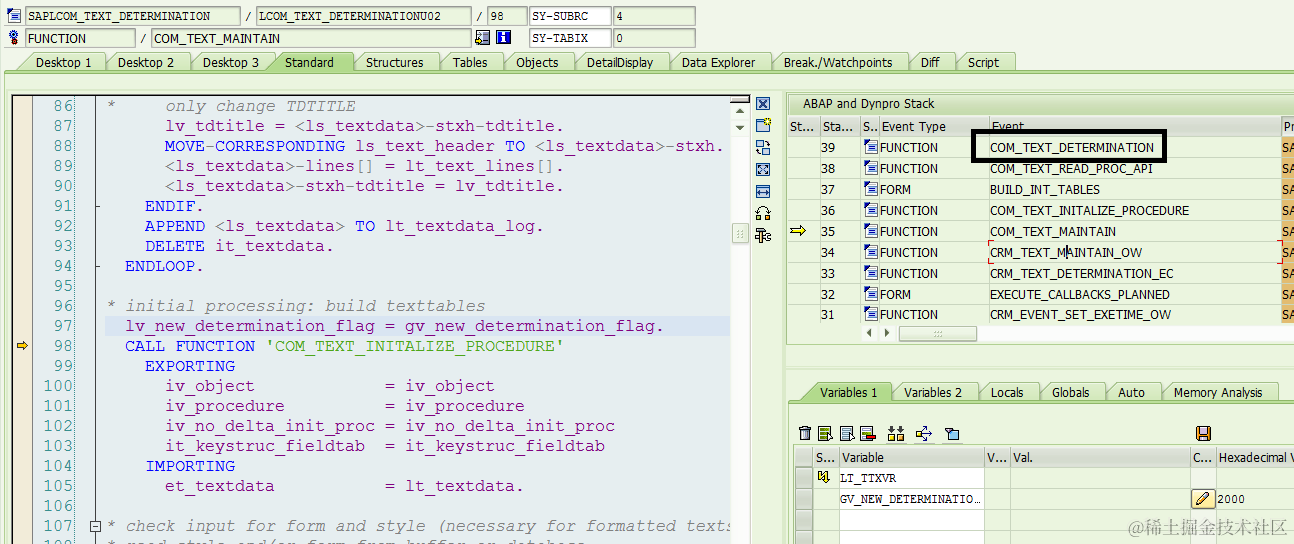Image resolution: width=1294 pixels, height=544 pixels.
Task: Select stack entry COM_TEXT_READ_PROC_API
Action: click(1071, 168)
